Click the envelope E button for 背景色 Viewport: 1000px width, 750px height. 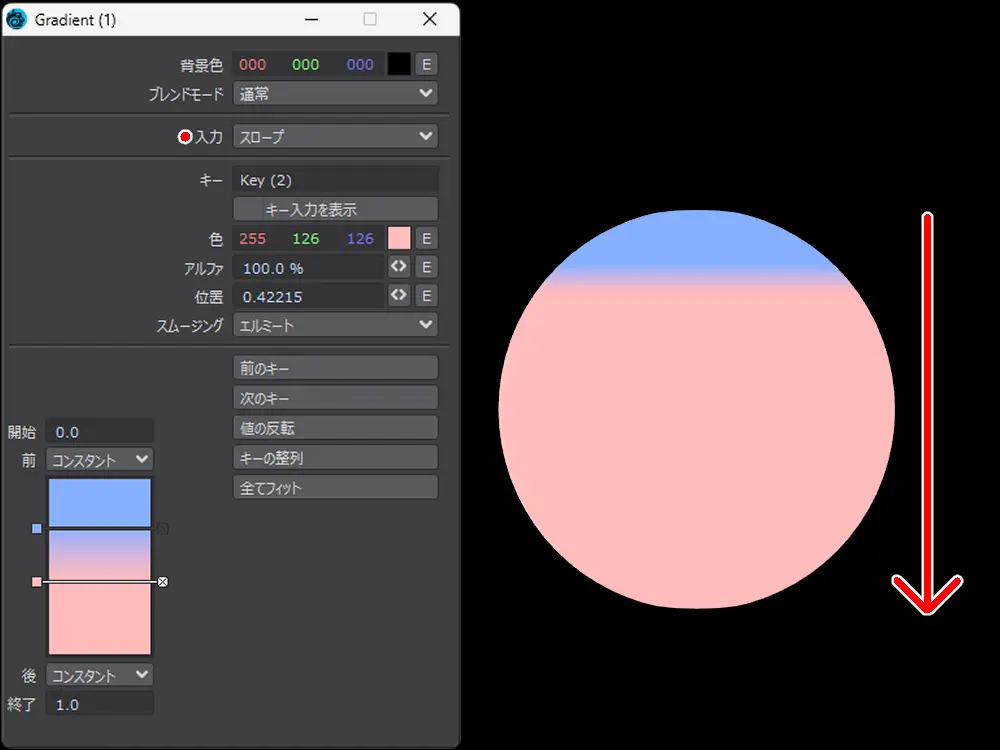click(426, 64)
